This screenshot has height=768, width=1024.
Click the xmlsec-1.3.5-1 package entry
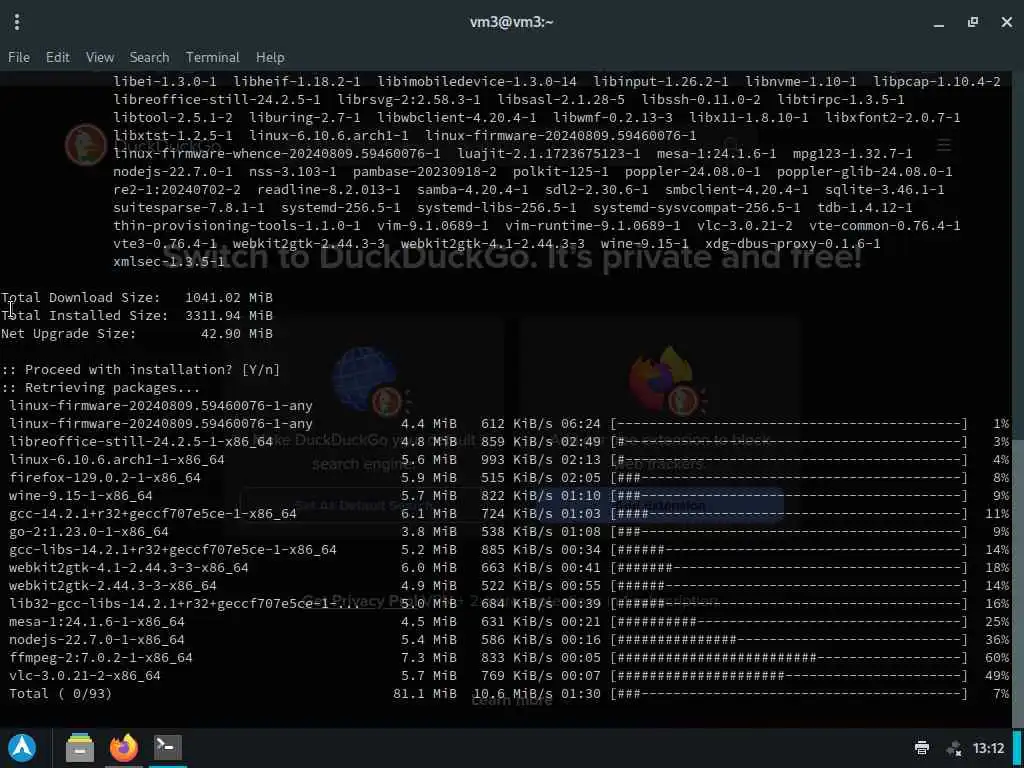[x=169, y=262]
